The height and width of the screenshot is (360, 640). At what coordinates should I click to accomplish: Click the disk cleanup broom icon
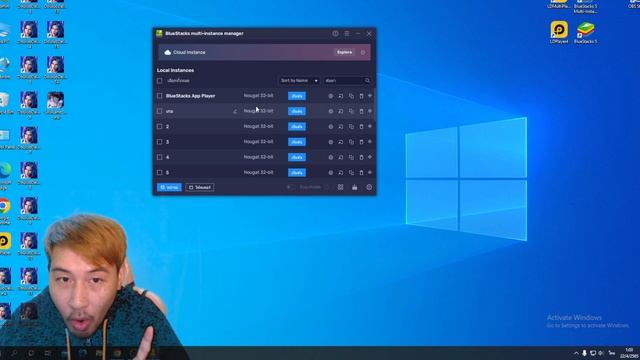(x=355, y=187)
